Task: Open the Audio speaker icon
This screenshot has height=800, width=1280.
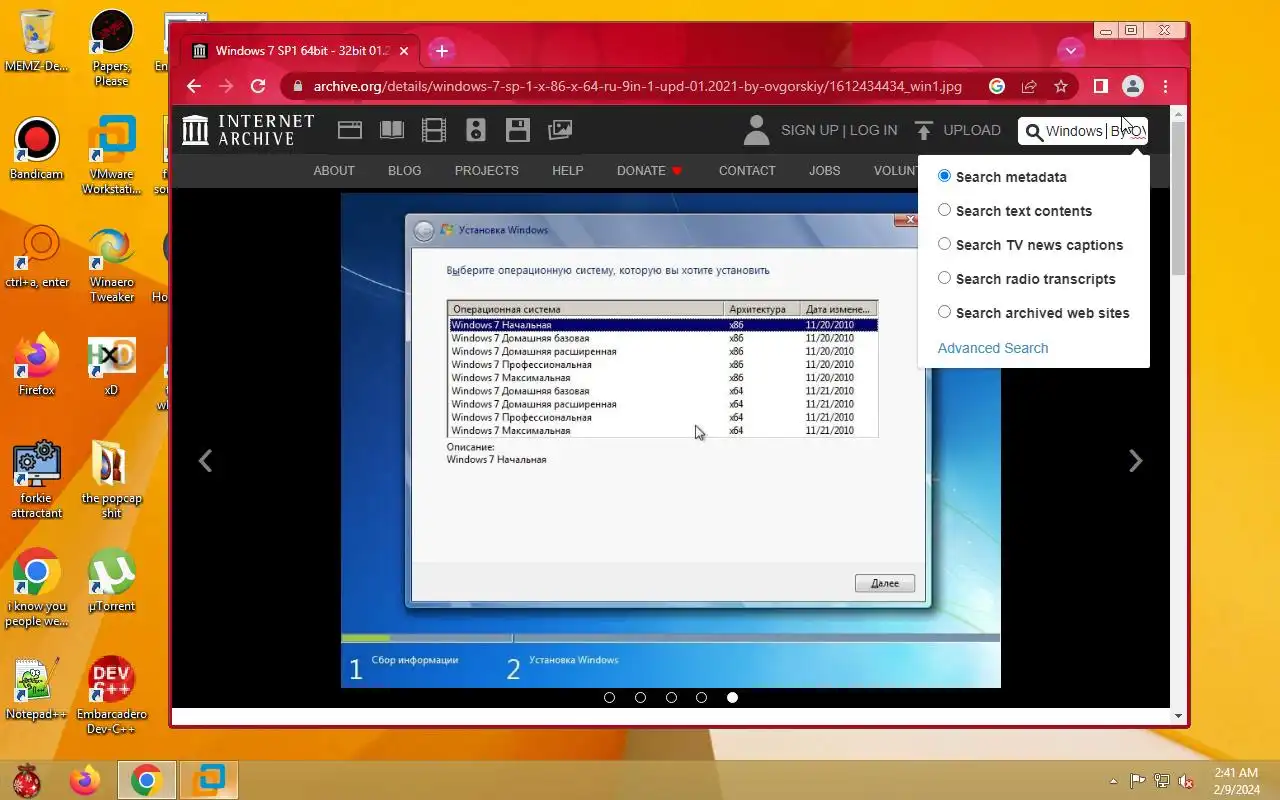Action: point(476,130)
